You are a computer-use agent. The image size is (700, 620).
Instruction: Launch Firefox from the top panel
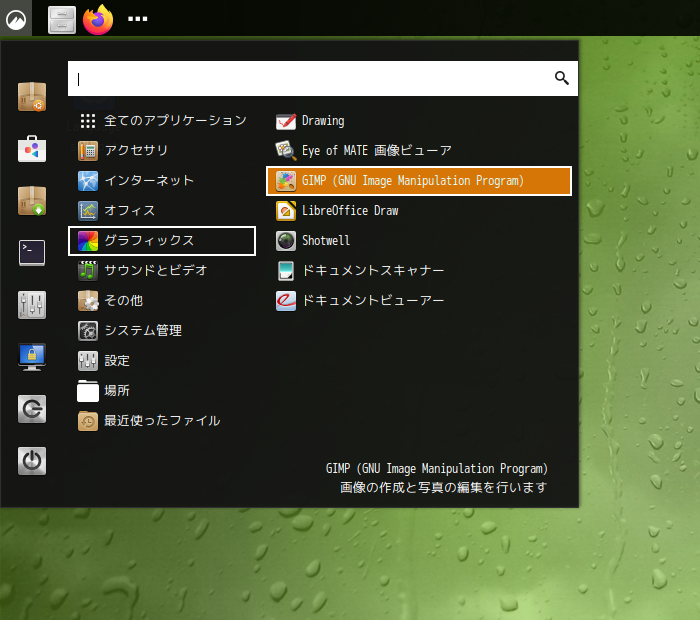98,20
